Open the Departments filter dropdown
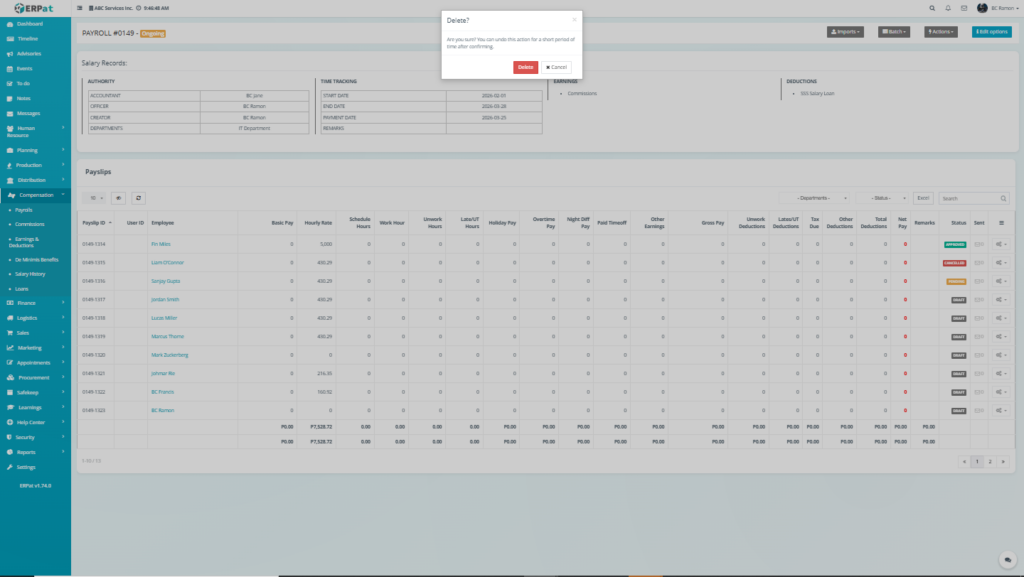 pos(816,199)
